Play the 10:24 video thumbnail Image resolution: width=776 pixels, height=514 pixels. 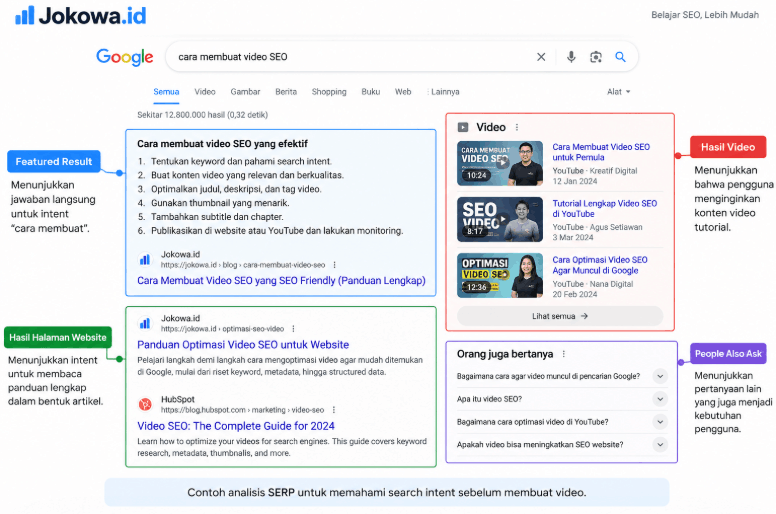500,163
